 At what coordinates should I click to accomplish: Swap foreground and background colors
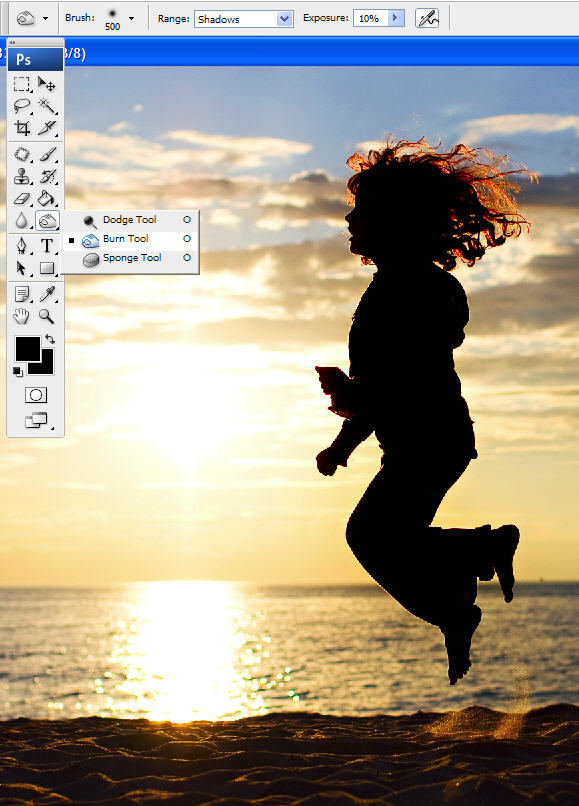(50, 339)
